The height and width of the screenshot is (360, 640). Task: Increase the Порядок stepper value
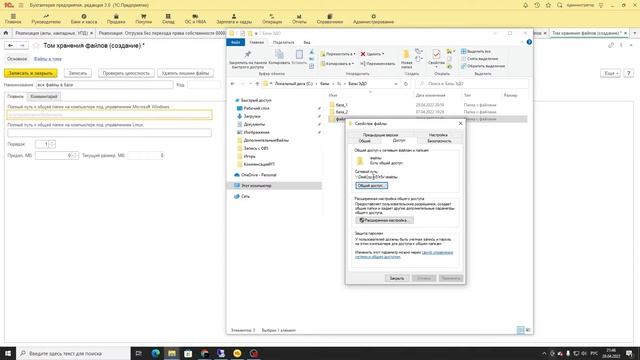click(52, 142)
